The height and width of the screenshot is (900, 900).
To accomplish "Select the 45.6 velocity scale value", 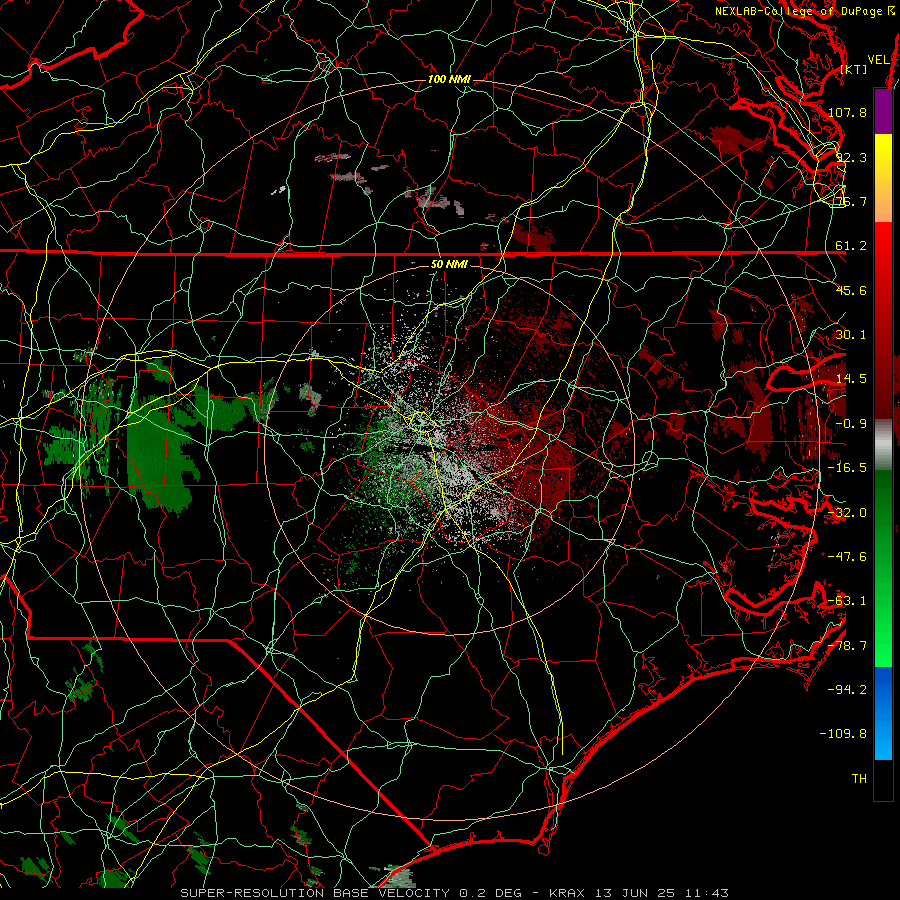I will (851, 290).
